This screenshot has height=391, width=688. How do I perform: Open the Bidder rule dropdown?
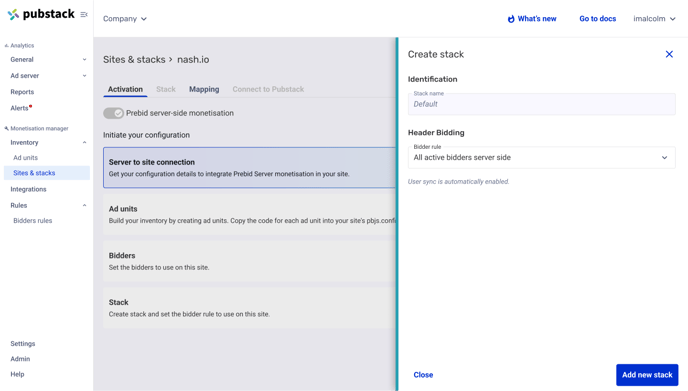point(541,158)
